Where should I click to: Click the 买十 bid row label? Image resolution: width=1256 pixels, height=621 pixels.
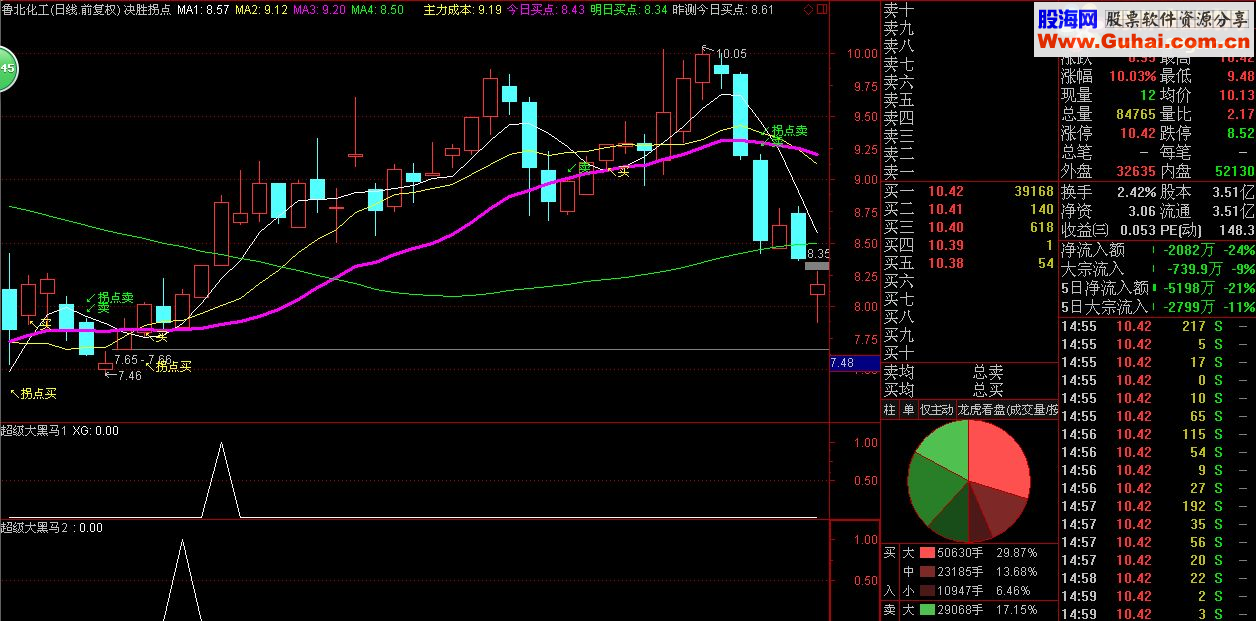pyautogui.click(x=899, y=353)
